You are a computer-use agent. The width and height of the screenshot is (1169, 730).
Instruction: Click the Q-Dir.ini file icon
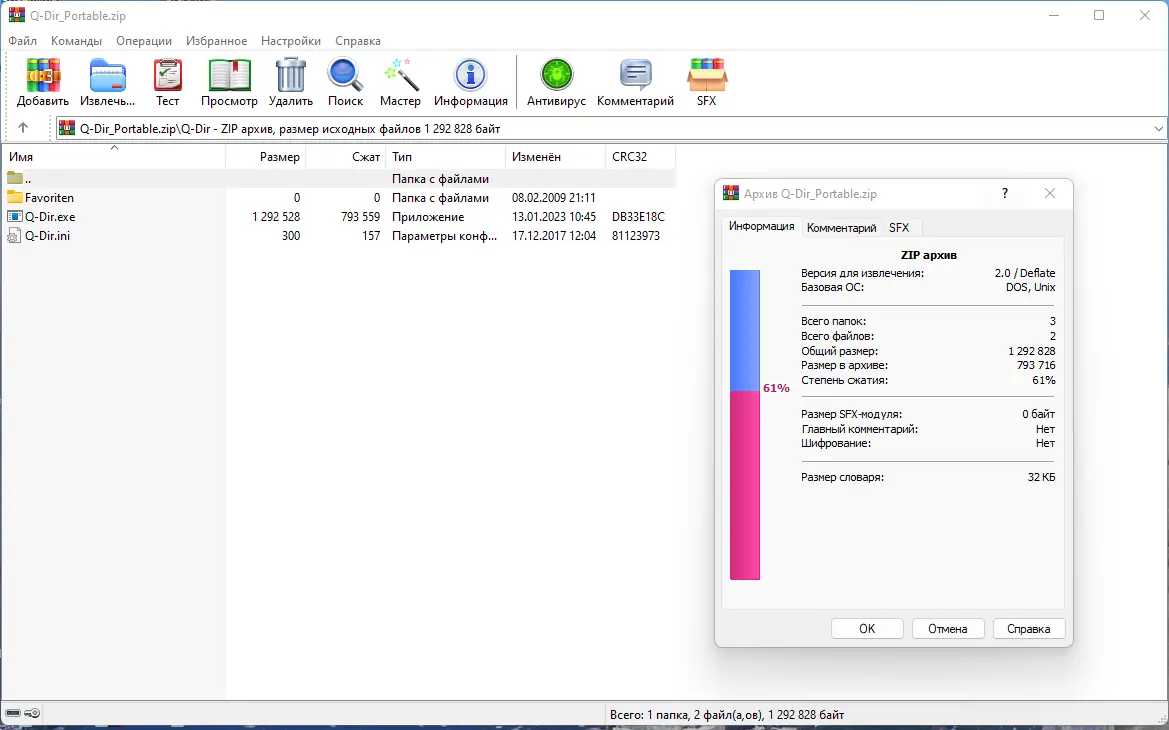coord(14,236)
